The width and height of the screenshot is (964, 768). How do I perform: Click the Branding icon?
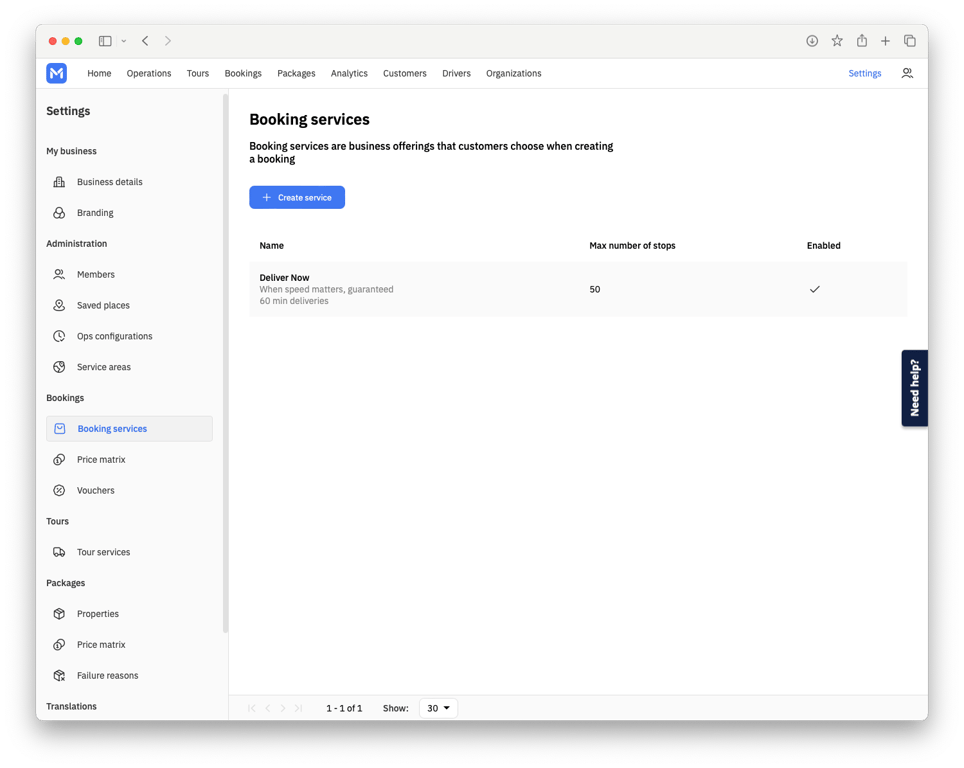click(59, 213)
